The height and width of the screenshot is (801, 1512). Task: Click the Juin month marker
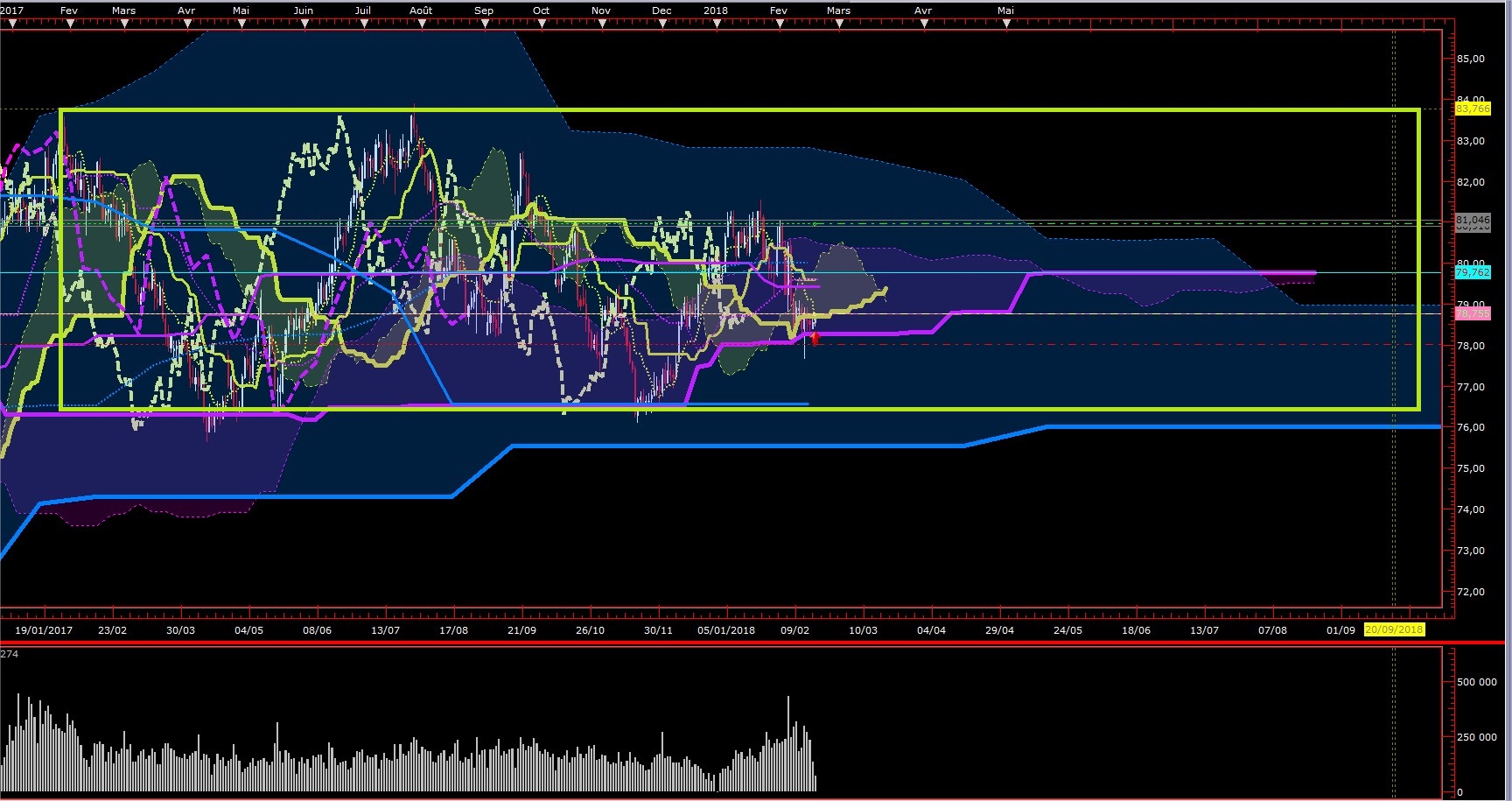[304, 11]
